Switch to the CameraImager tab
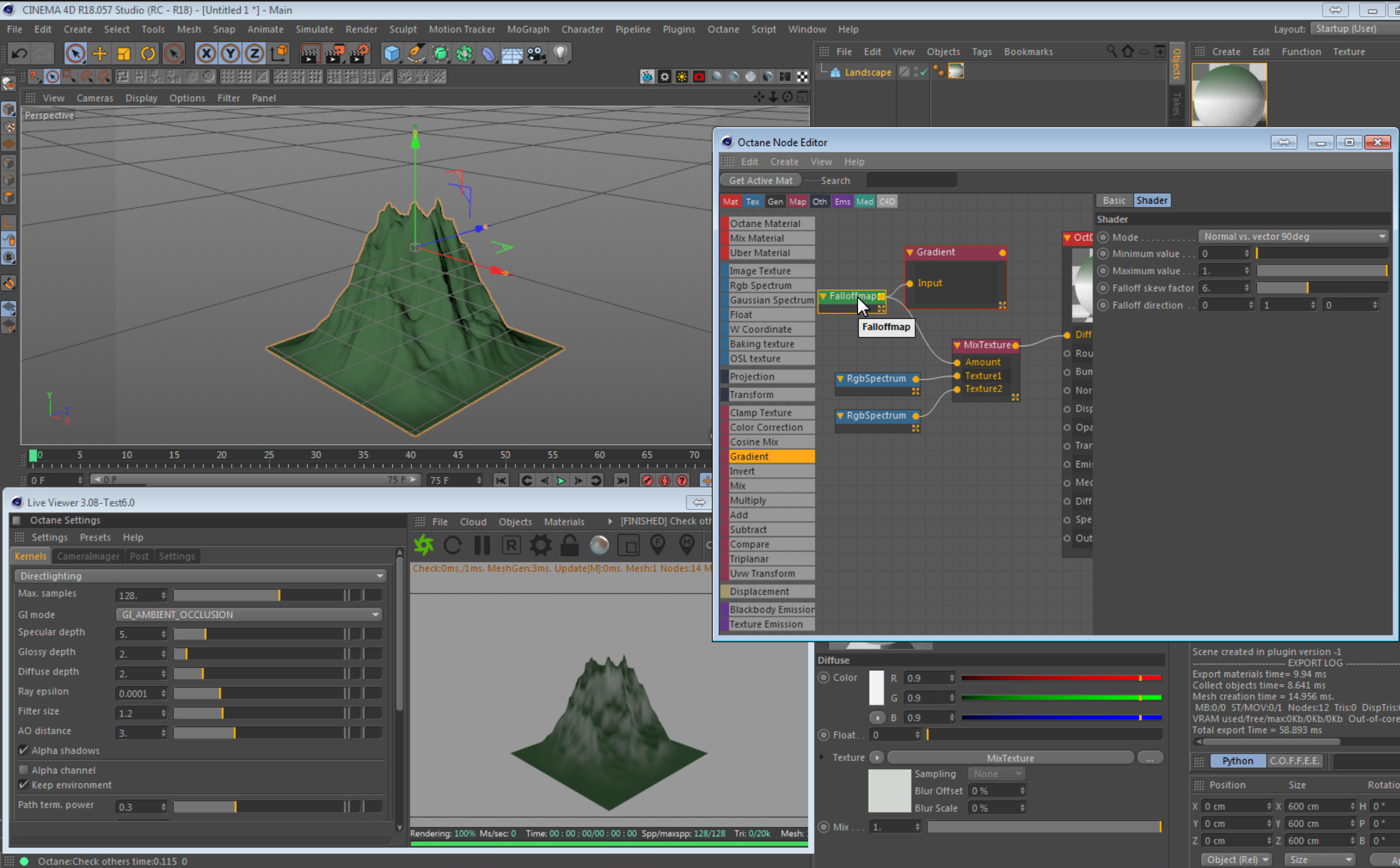The height and width of the screenshot is (868, 1400). click(x=88, y=556)
